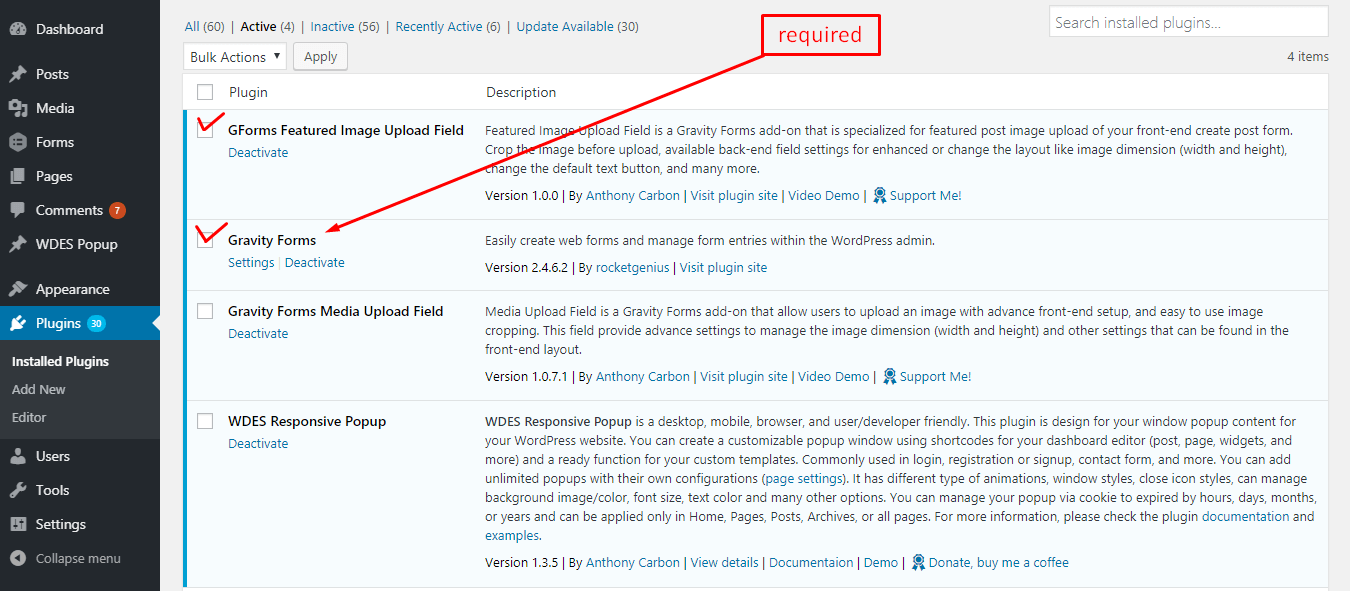The width and height of the screenshot is (1350, 591).
Task: Deactivate the Gravity Forms plugin
Action: [x=315, y=263]
